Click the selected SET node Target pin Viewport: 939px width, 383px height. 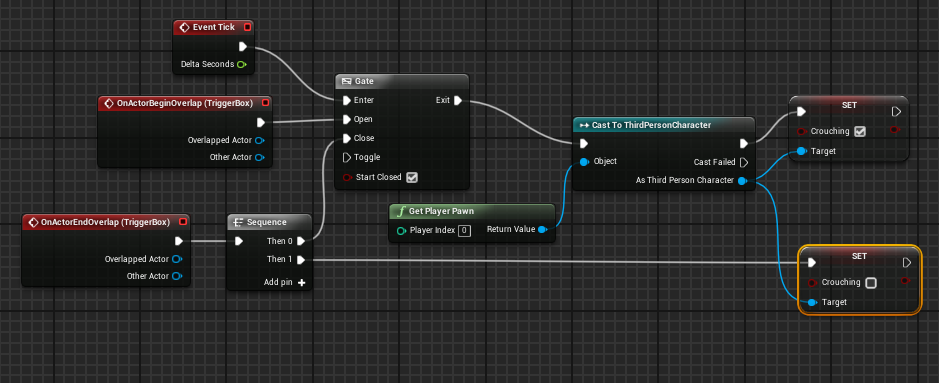click(x=813, y=303)
